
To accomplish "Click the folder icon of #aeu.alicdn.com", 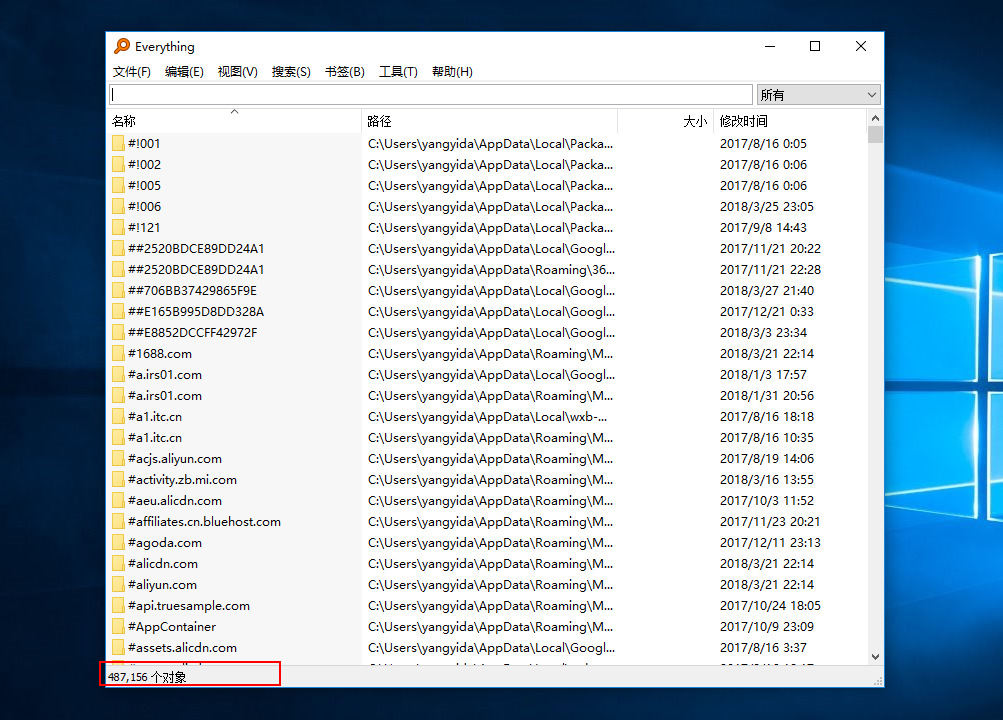I will (118, 501).
